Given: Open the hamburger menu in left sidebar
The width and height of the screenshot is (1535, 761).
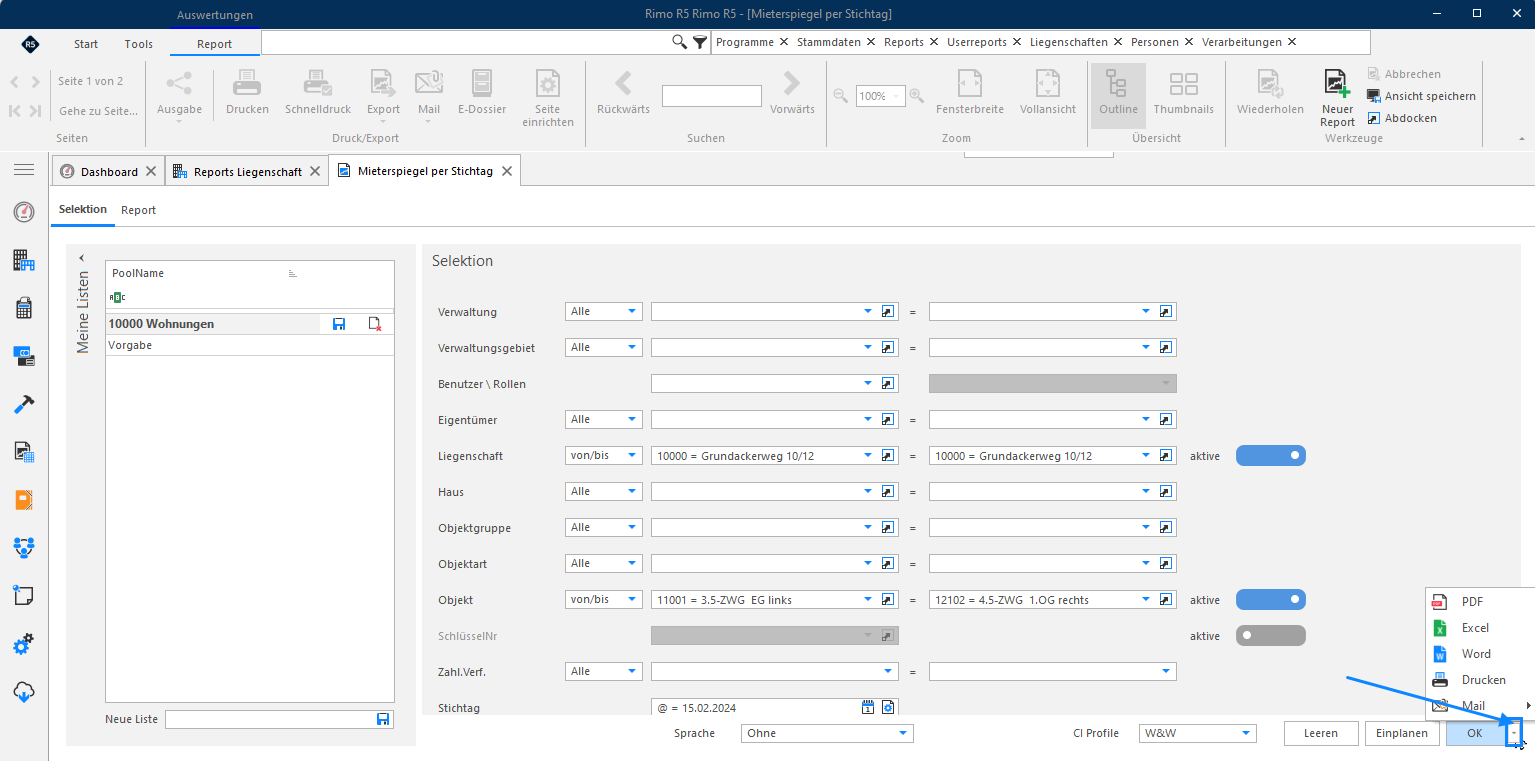Looking at the screenshot, I should 24,170.
